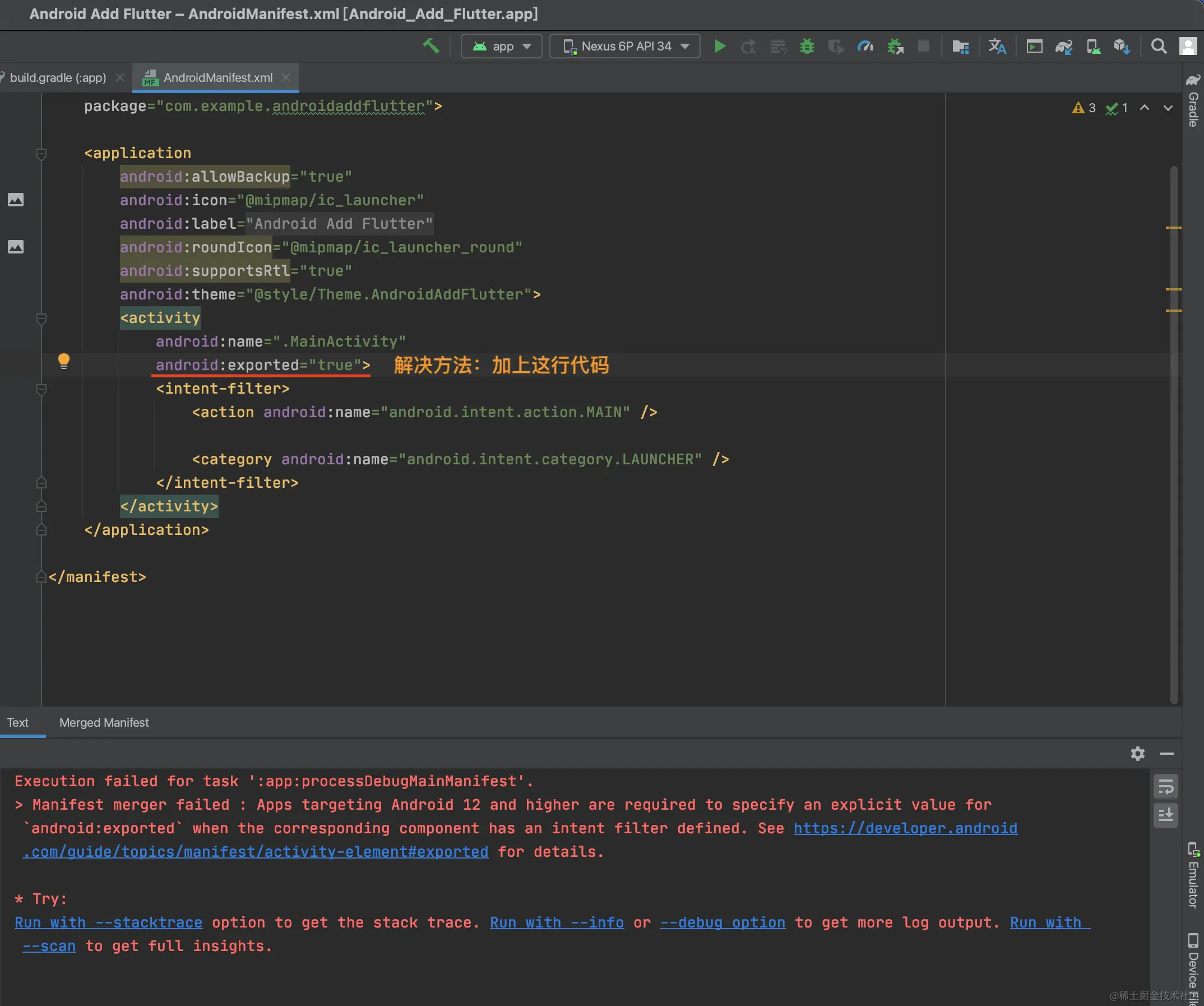Toggle scroll to end in output panel
1204x1006 pixels.
(1165, 815)
